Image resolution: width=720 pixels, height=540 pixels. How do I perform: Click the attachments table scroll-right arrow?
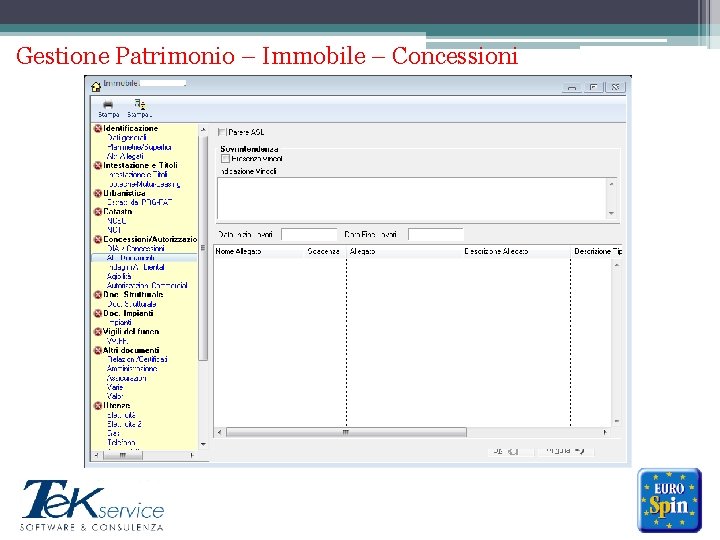coord(605,432)
